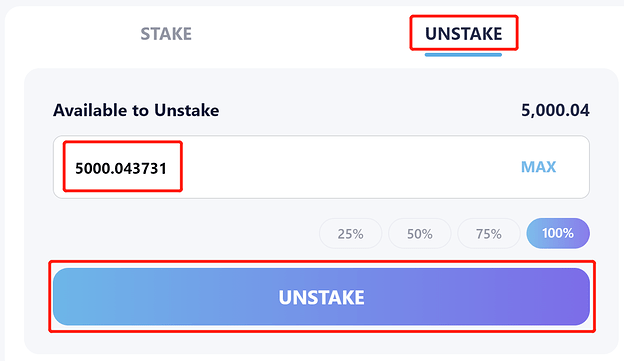The image size is (624, 361).
Task: Click the 5,000.04 available balance
Action: [555, 110]
